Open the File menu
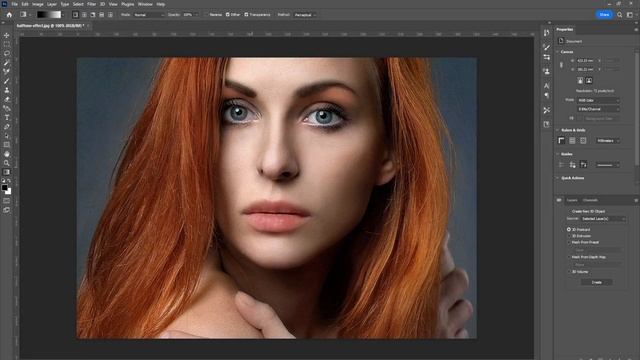640x360 pixels. (15, 4)
